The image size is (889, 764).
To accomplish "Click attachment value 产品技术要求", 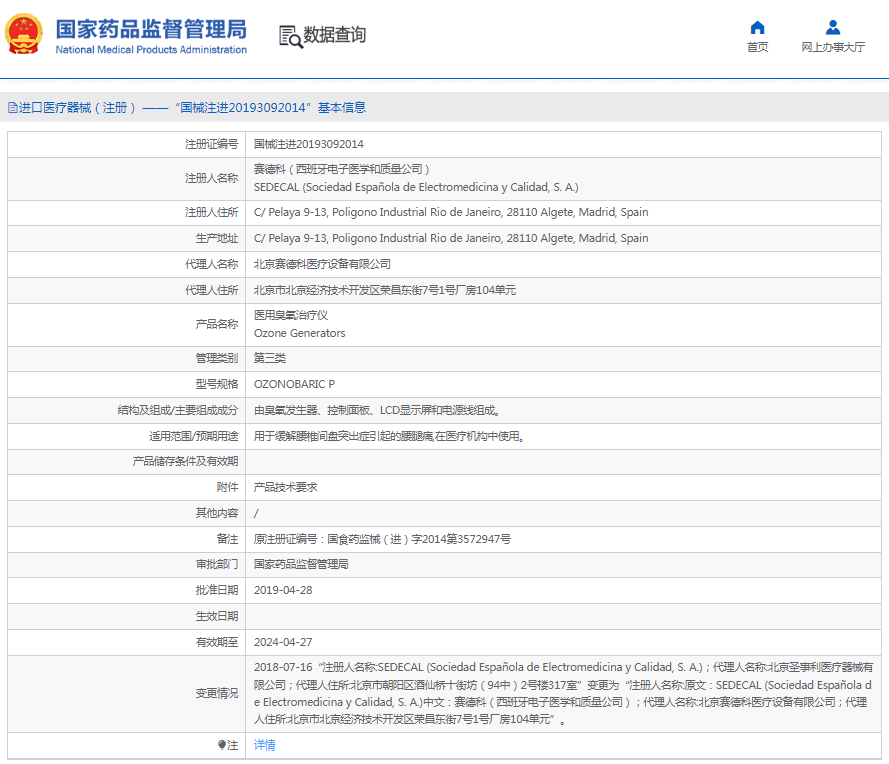I will (x=285, y=487).
